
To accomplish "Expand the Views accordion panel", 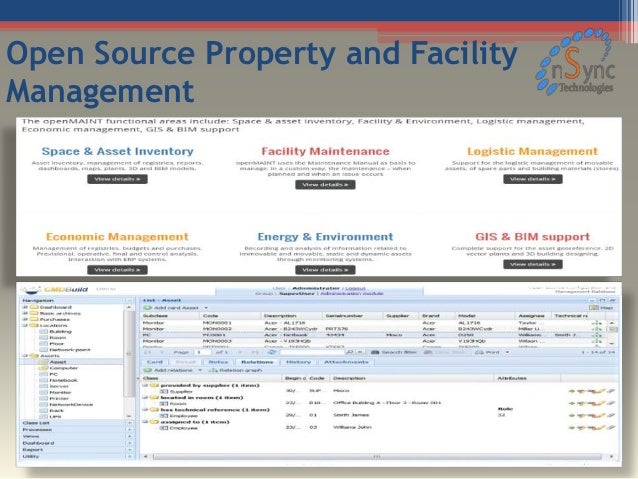I will point(130,436).
